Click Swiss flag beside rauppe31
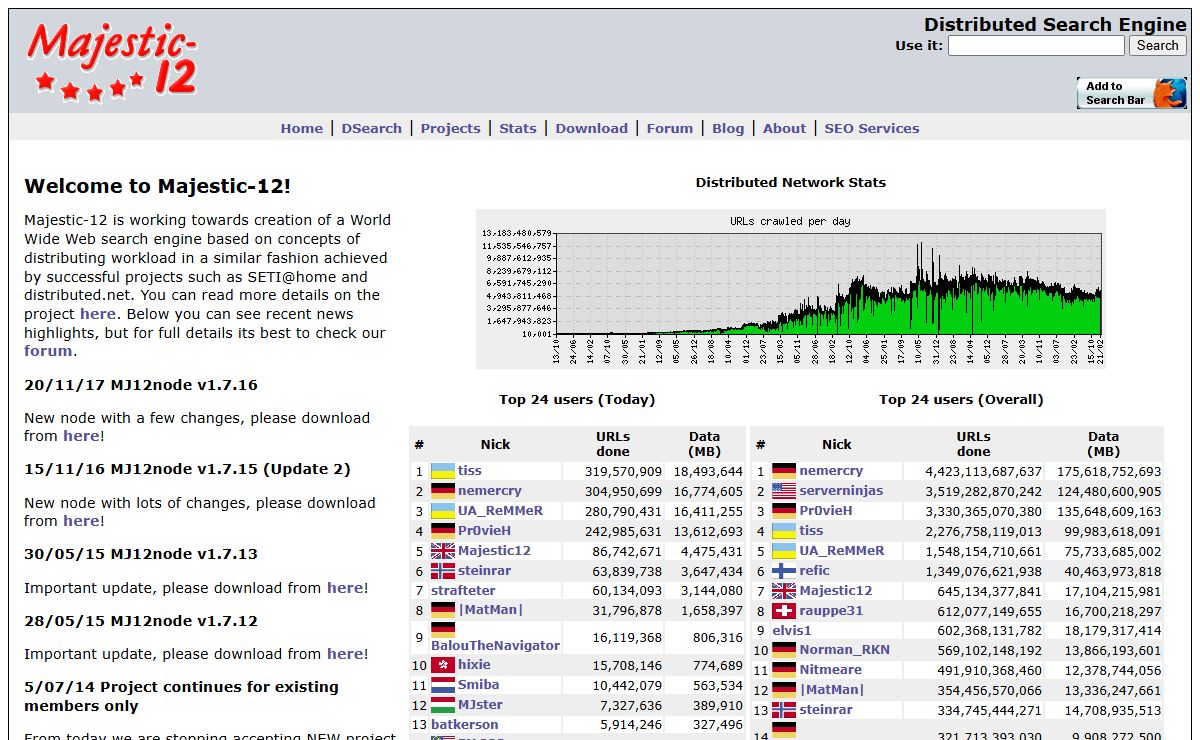This screenshot has height=740, width=1200. tap(784, 611)
